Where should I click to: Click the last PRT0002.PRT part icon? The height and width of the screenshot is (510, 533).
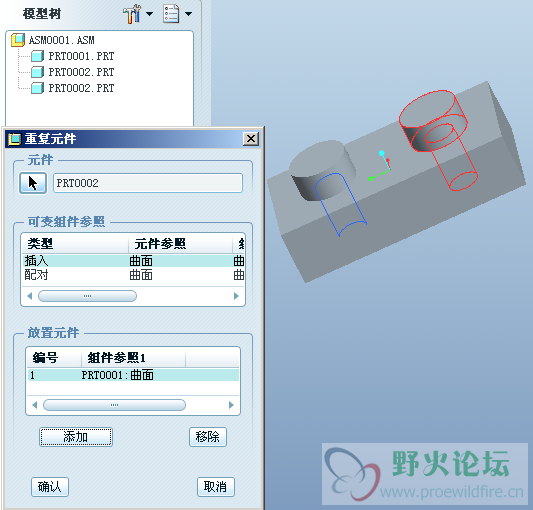coord(37,88)
